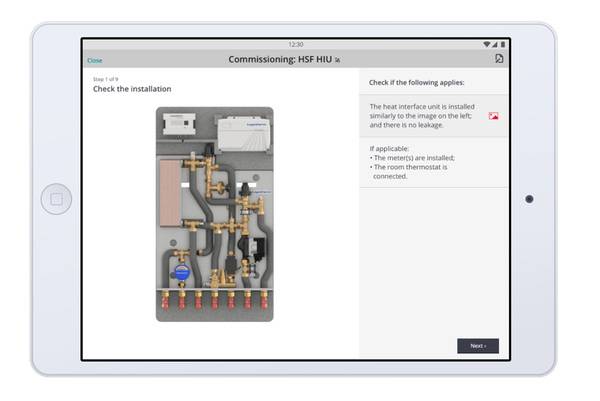Go to the next commissioning step
This screenshot has height=401, width=600.
coord(477,346)
